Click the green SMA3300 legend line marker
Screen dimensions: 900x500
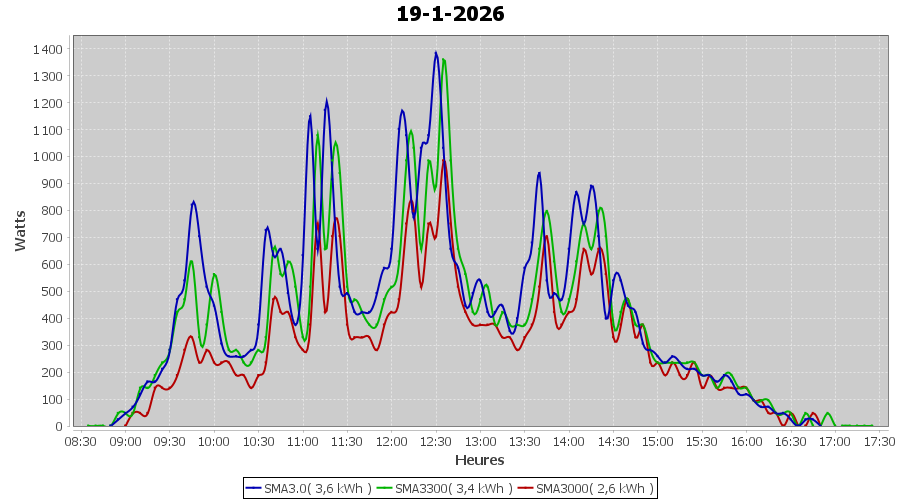click(x=385, y=488)
